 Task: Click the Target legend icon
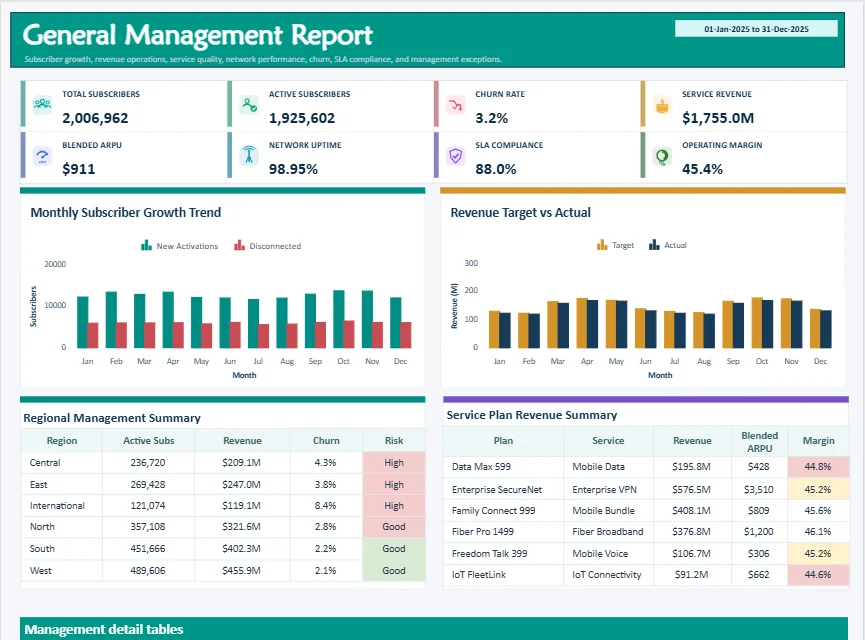click(602, 244)
